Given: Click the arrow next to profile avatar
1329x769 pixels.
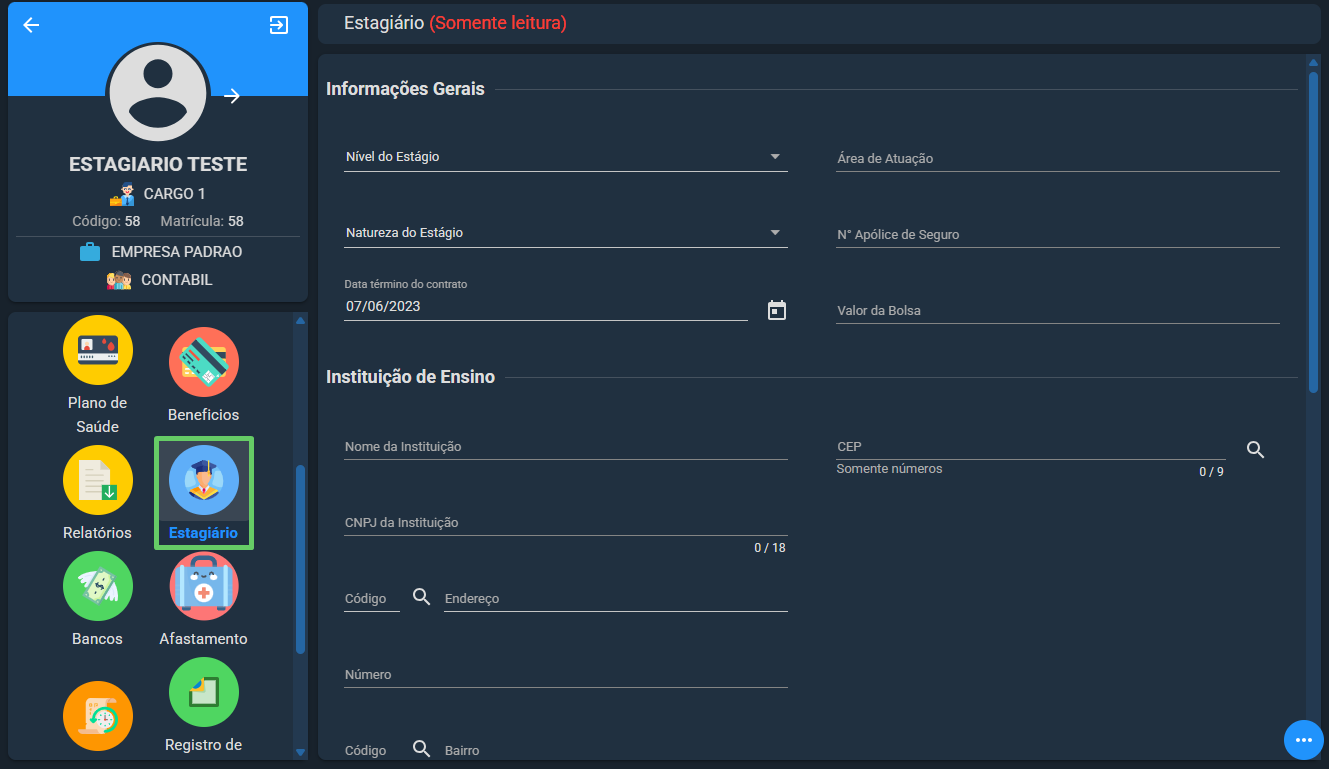Looking at the screenshot, I should [x=232, y=96].
